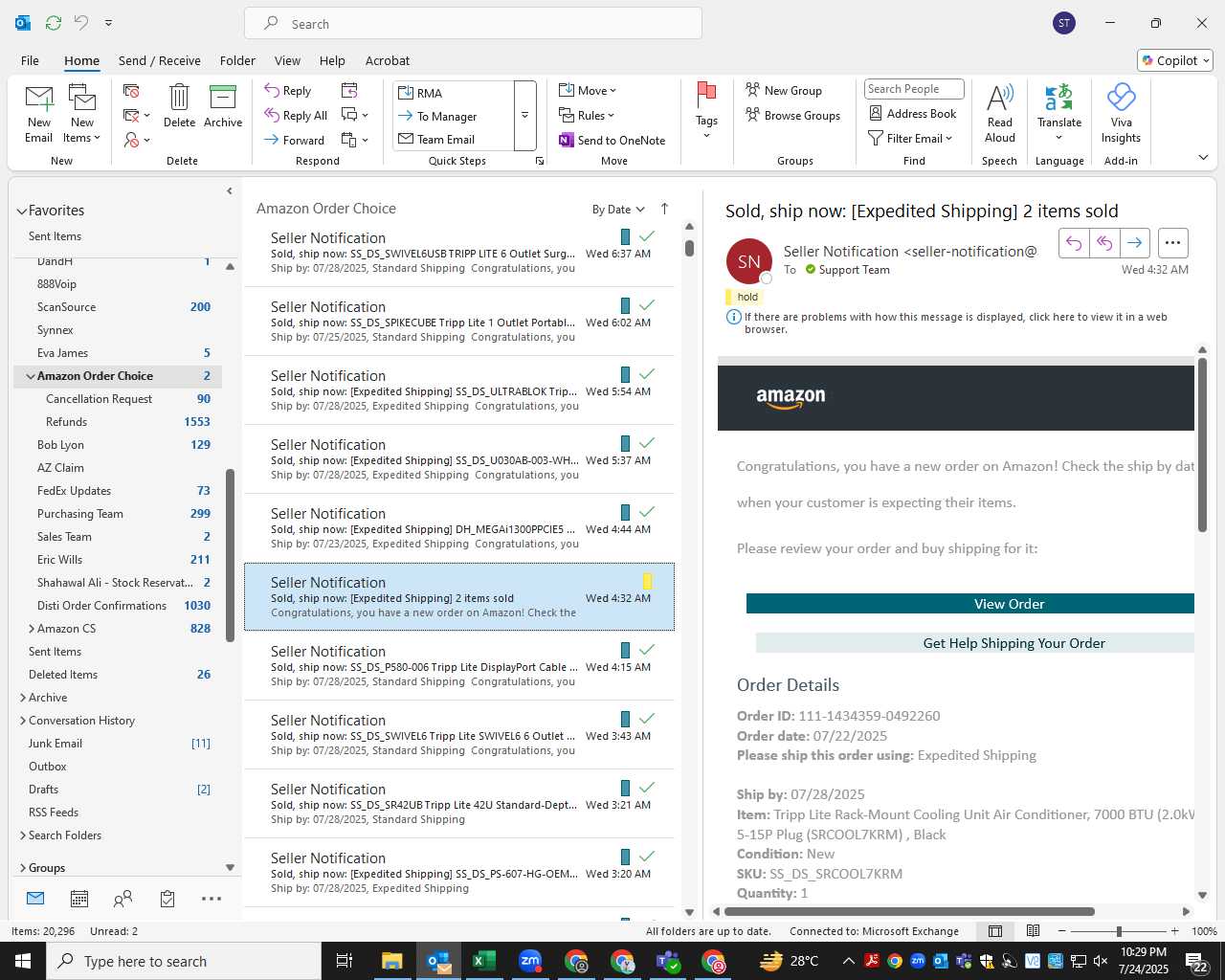This screenshot has height=980, width=1225.
Task: Click yellow category swatch on selected email
Action: 647,581
